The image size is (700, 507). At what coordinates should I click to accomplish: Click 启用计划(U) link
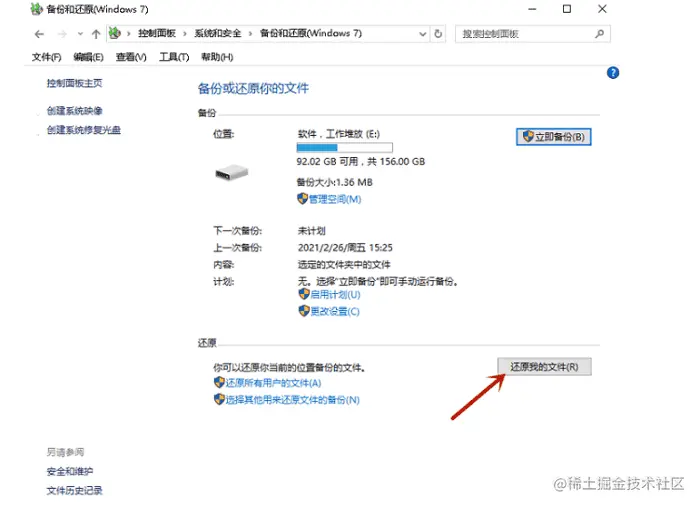[x=335, y=295]
